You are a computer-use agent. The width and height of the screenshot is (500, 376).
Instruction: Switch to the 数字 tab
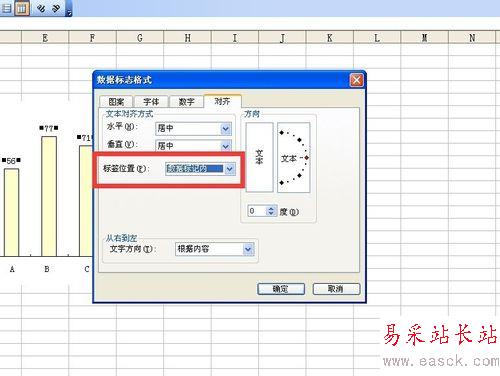click(186, 102)
